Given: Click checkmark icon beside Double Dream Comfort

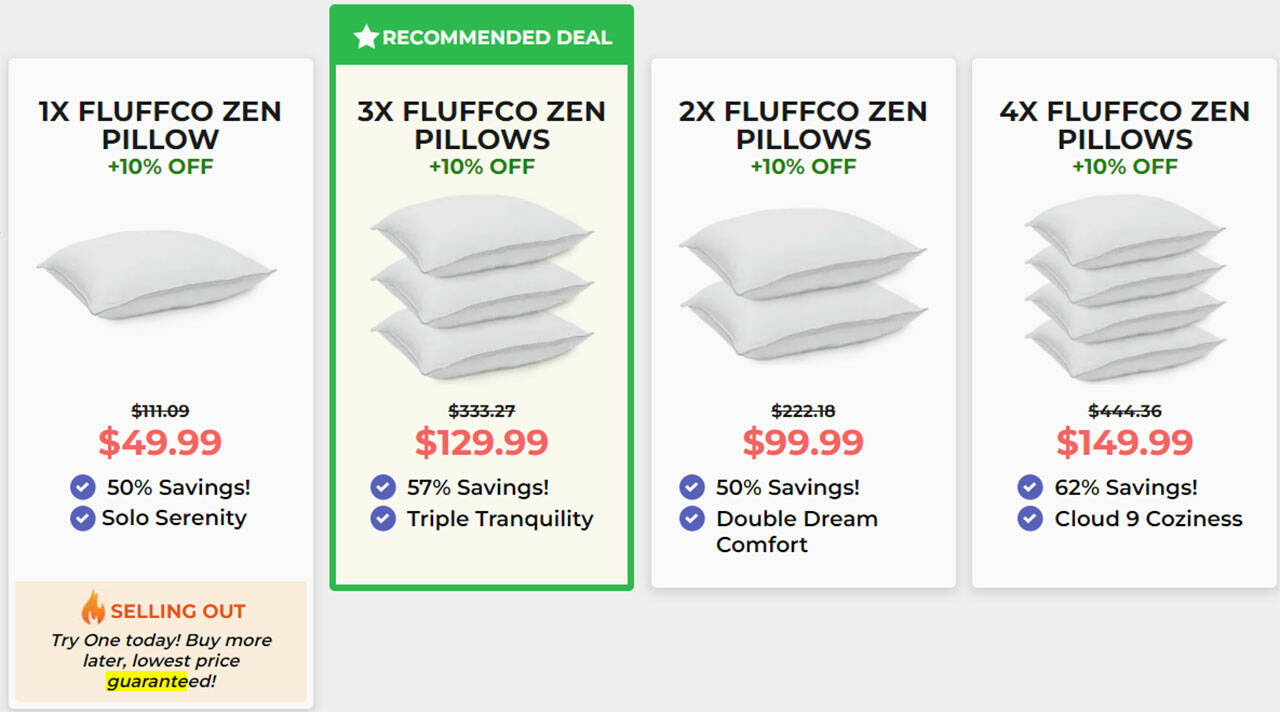Looking at the screenshot, I should click(x=692, y=519).
